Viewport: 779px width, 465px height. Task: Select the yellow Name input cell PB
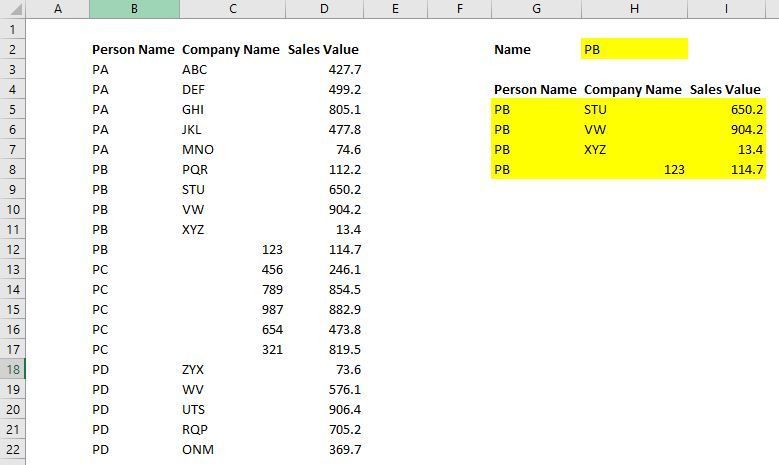(x=634, y=49)
